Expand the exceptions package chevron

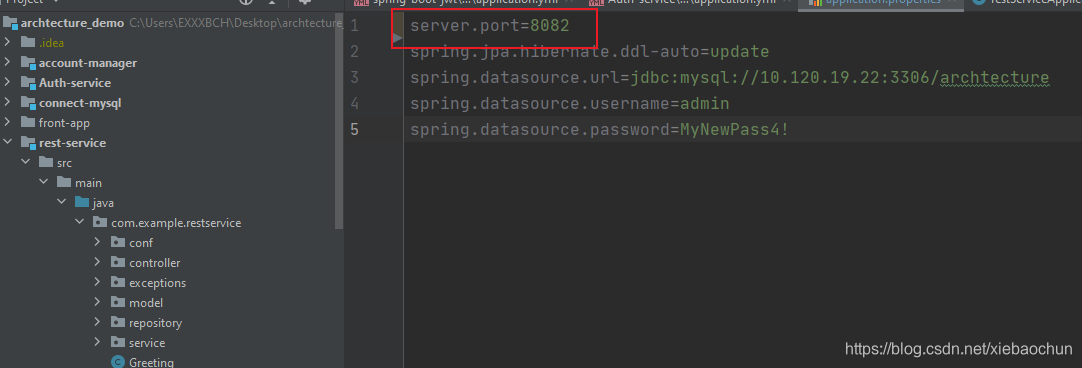click(97, 283)
